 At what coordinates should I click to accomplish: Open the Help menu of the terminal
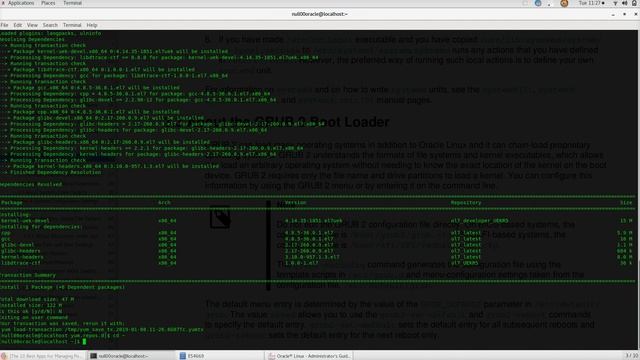click(92, 25)
